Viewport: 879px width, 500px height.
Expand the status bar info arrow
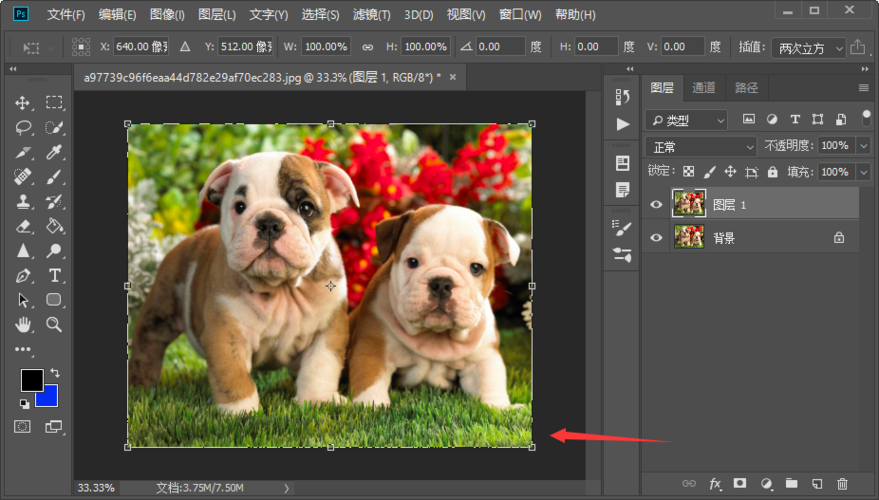[x=286, y=488]
